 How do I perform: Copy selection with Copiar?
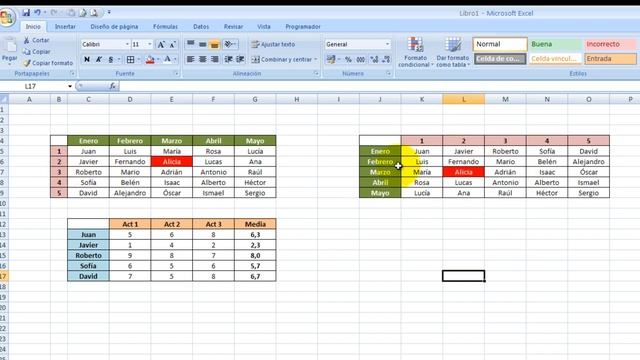(x=36, y=51)
